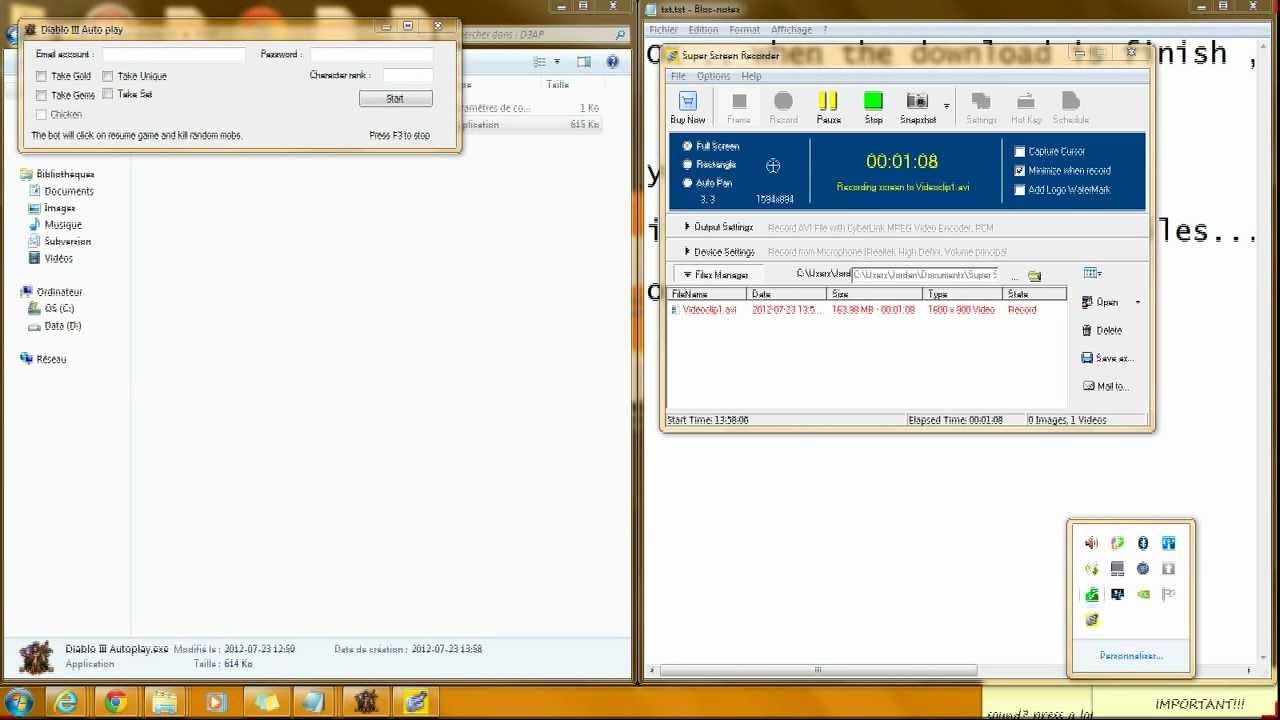The image size is (1280, 720).
Task: Toggle the Explorer preview pane icon
Action: (584, 62)
